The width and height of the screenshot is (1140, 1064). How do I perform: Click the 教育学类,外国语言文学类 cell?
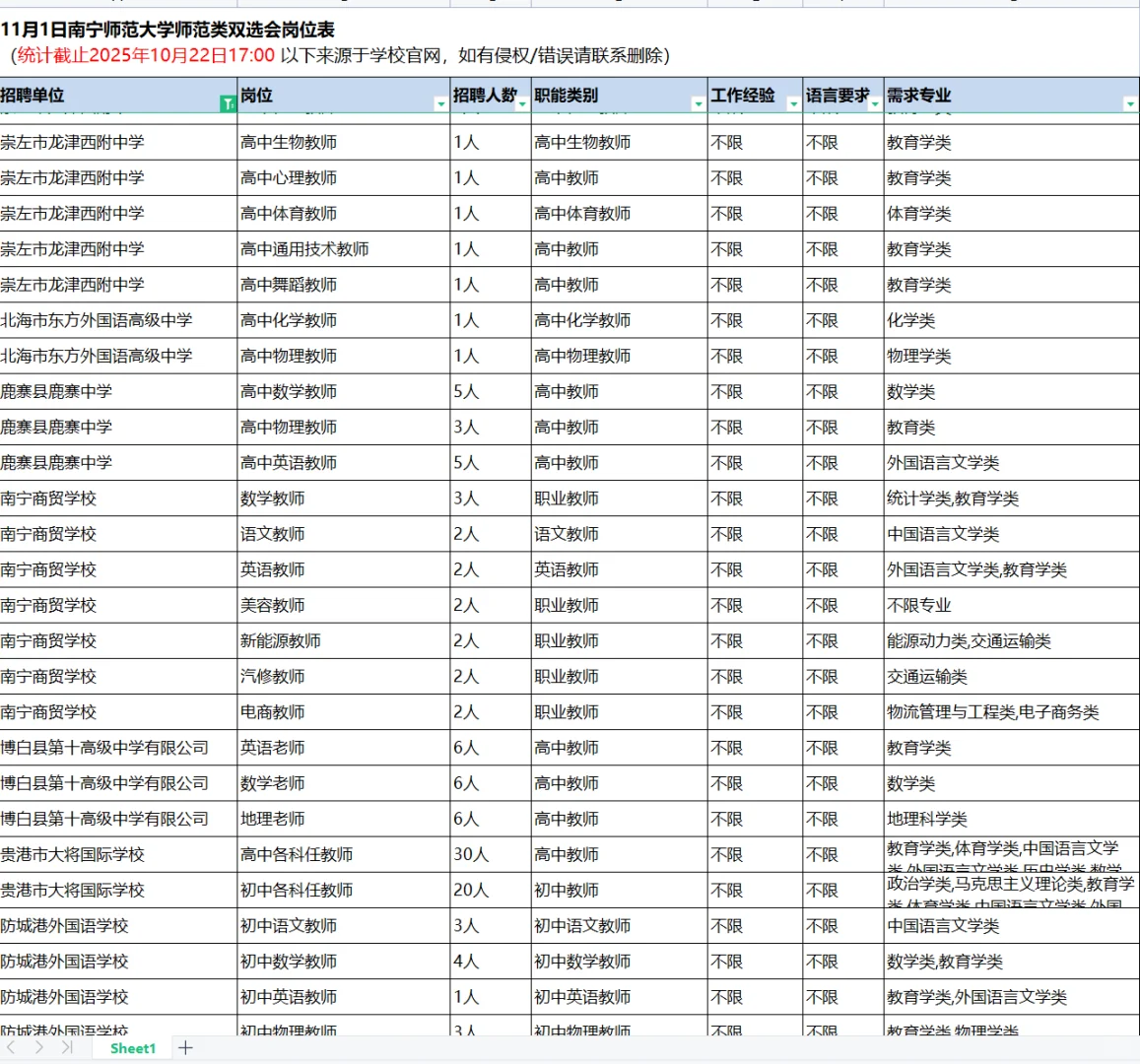1011,997
